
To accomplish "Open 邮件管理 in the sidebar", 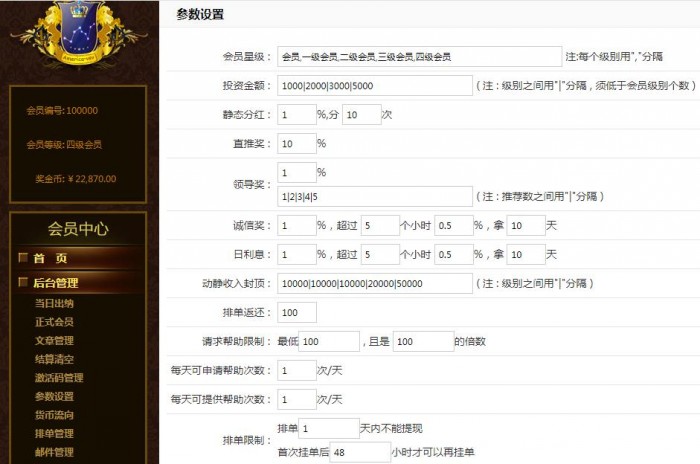I will point(54,452).
